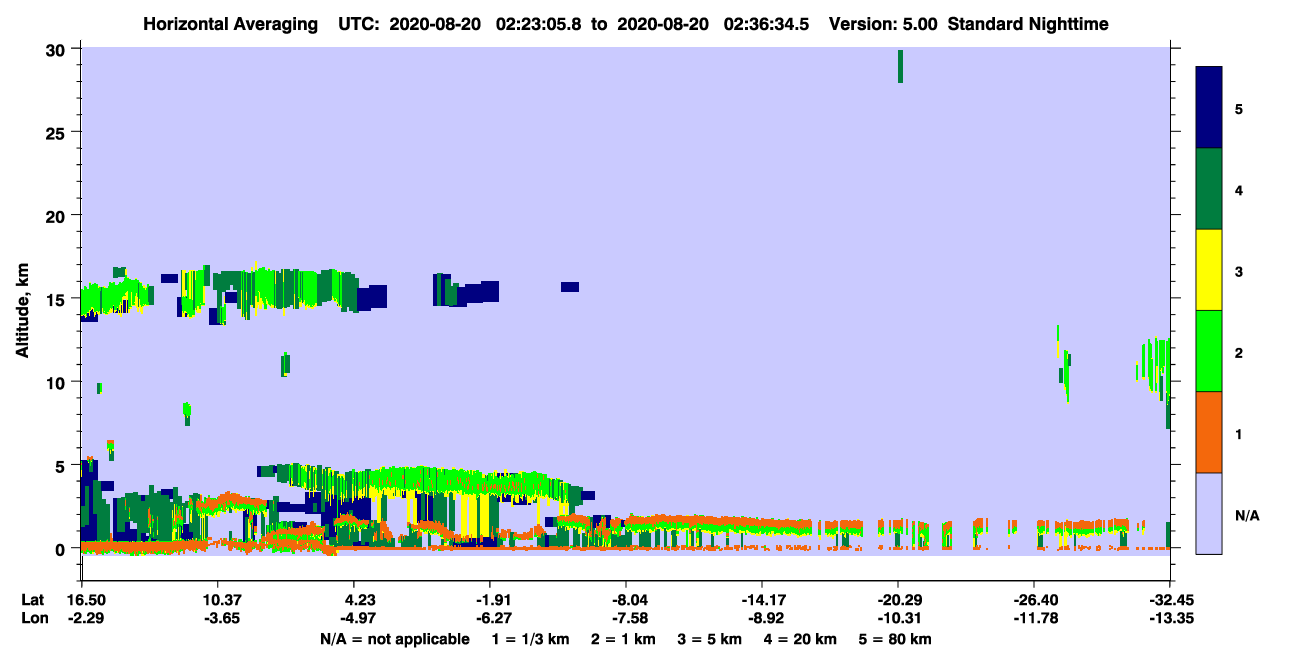The height and width of the screenshot is (667, 1300).
Task: Click the 'N/A = not applicable' legend note
Action: tap(394, 639)
